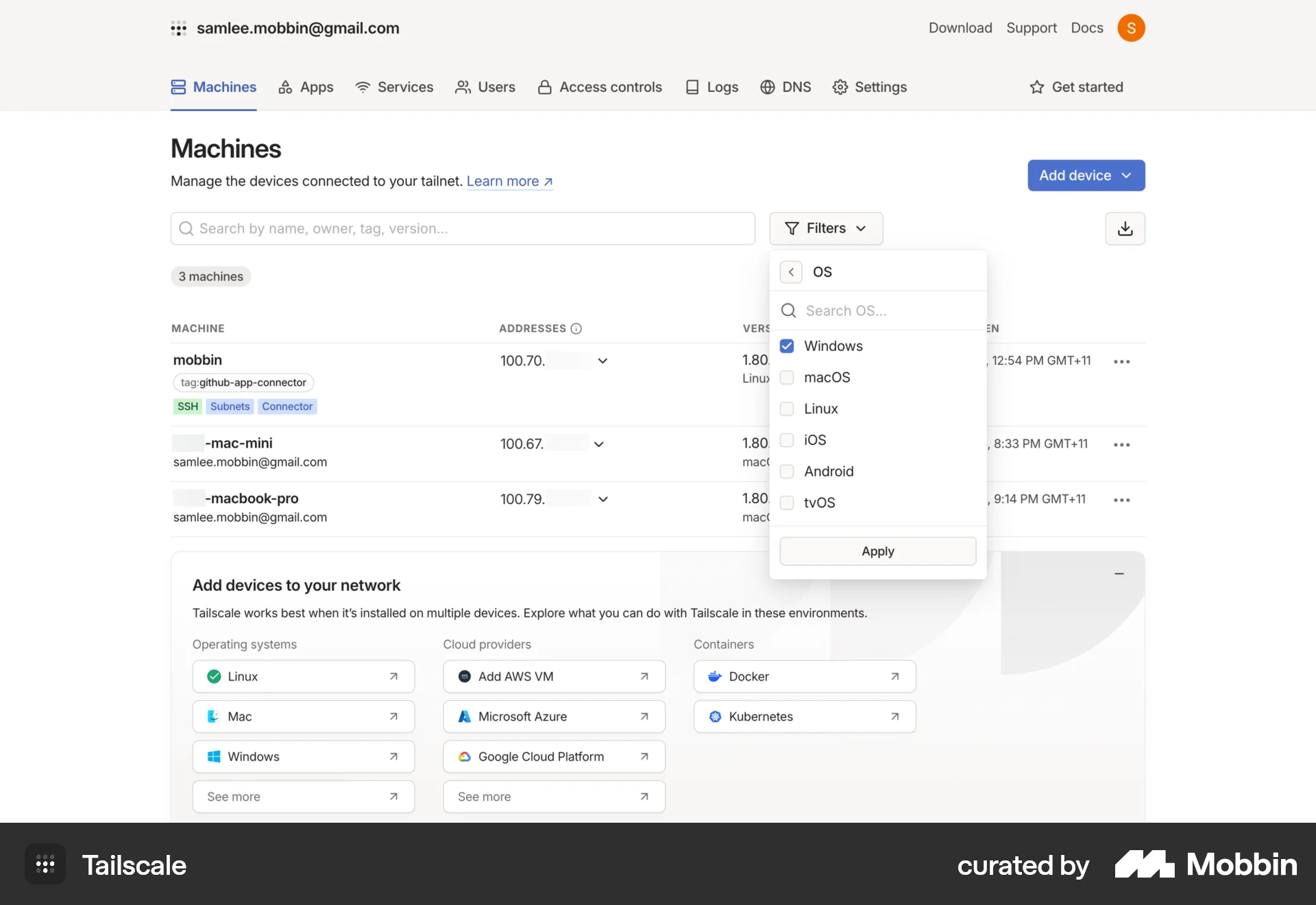Click the Apps section icon
1316x905 pixels.
tap(285, 87)
